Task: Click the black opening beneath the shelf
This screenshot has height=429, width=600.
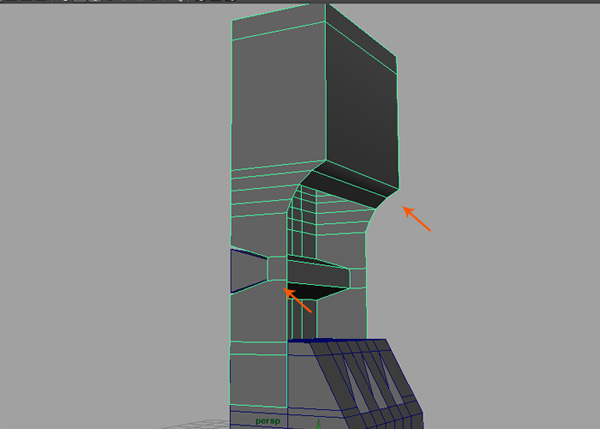Action: (x=316, y=293)
